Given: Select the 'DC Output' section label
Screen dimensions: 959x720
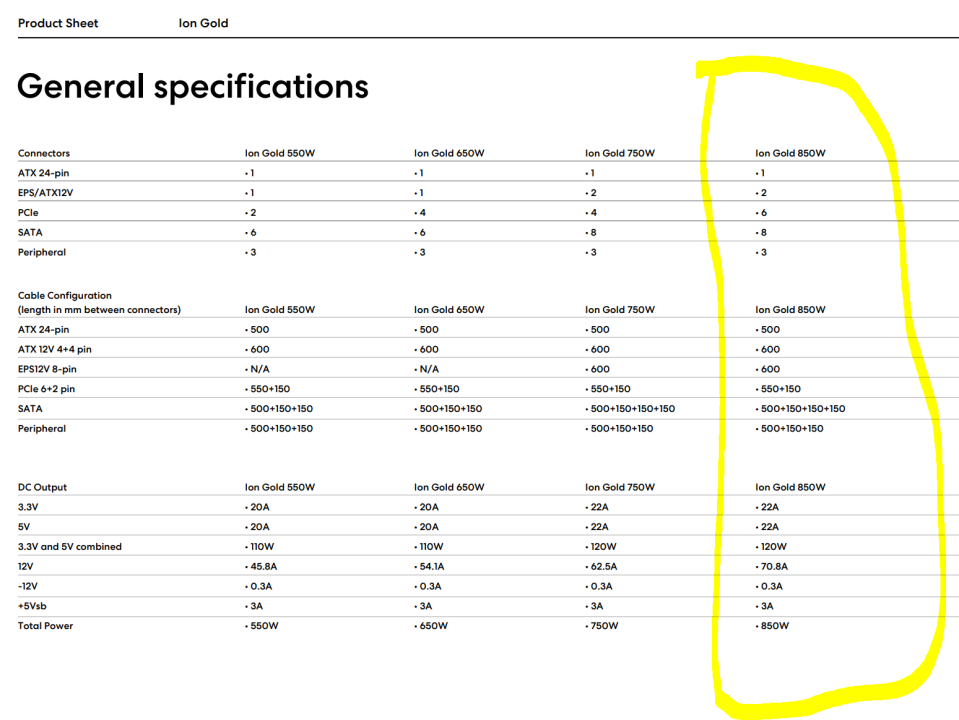Looking at the screenshot, I should coord(43,487).
